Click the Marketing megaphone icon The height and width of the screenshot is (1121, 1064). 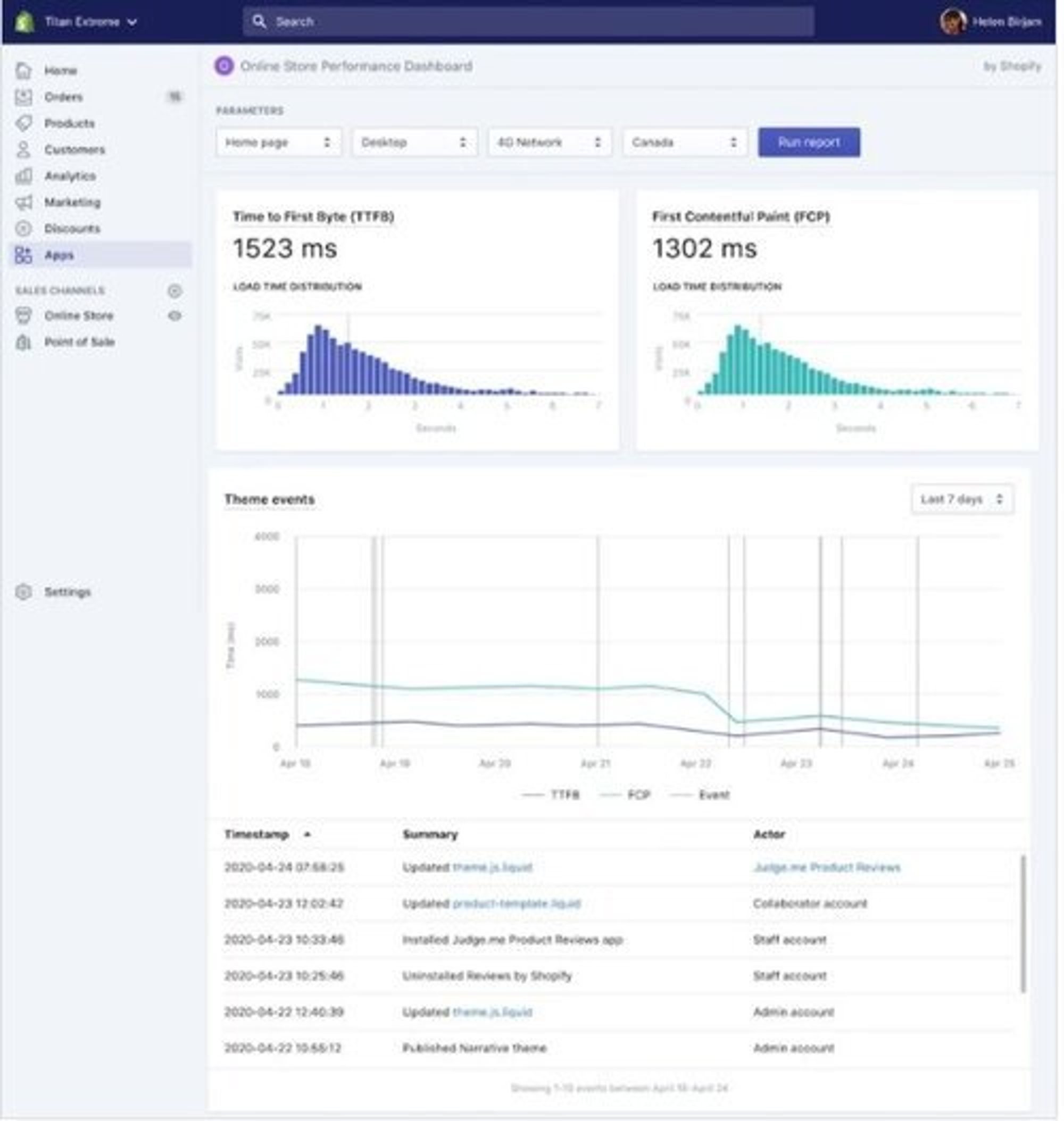(x=23, y=203)
